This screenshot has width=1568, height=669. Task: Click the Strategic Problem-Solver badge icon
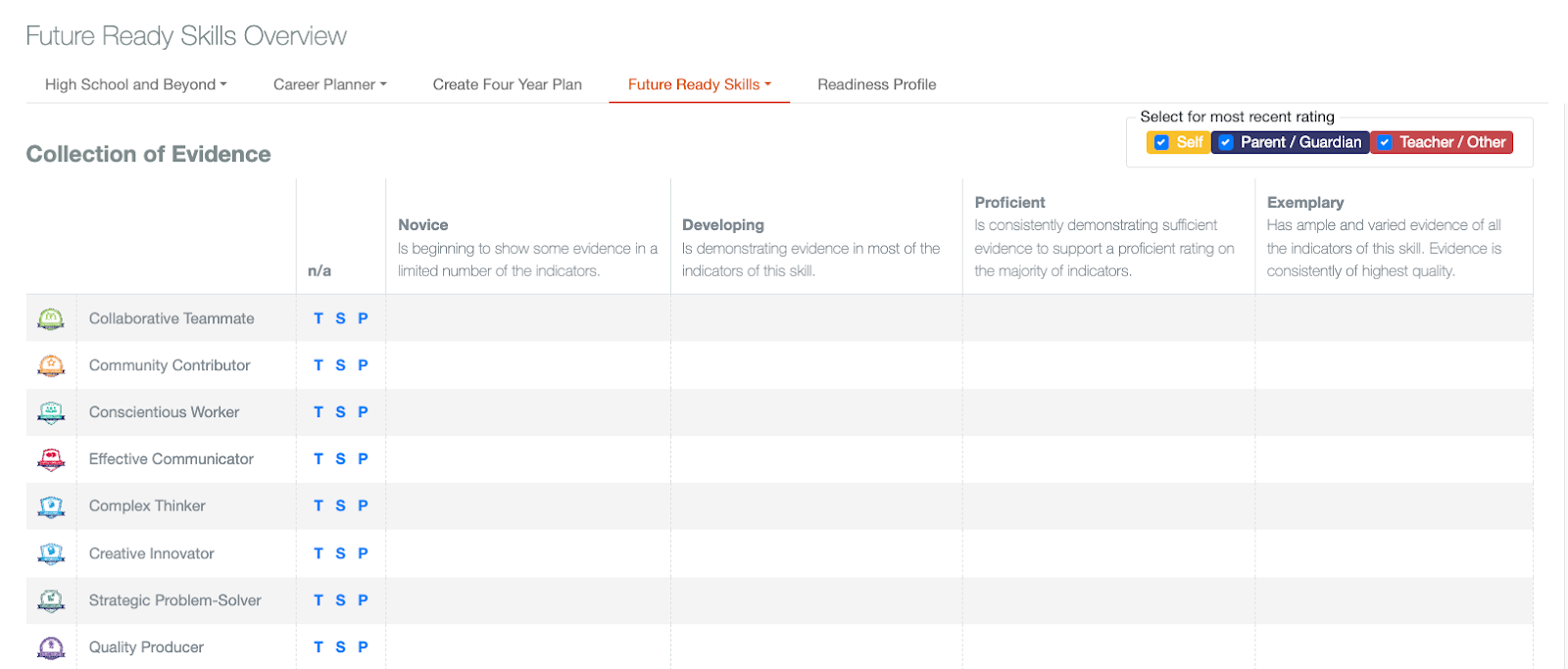coord(51,600)
